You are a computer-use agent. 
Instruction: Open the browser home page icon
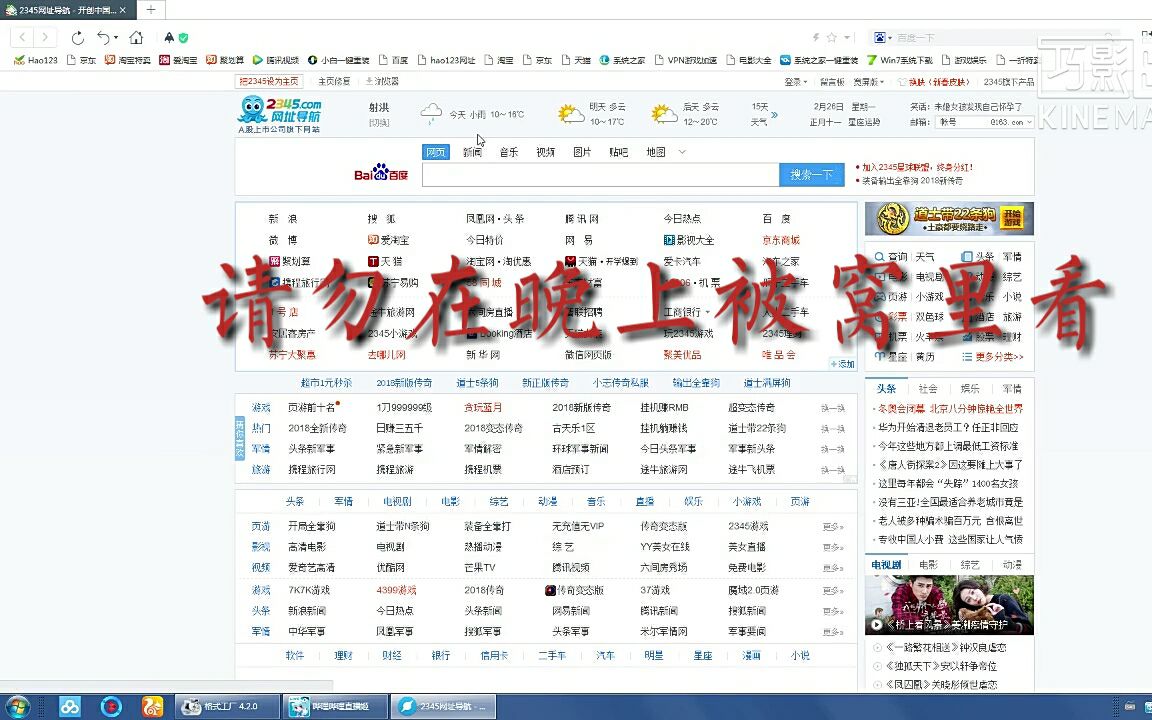(136, 37)
